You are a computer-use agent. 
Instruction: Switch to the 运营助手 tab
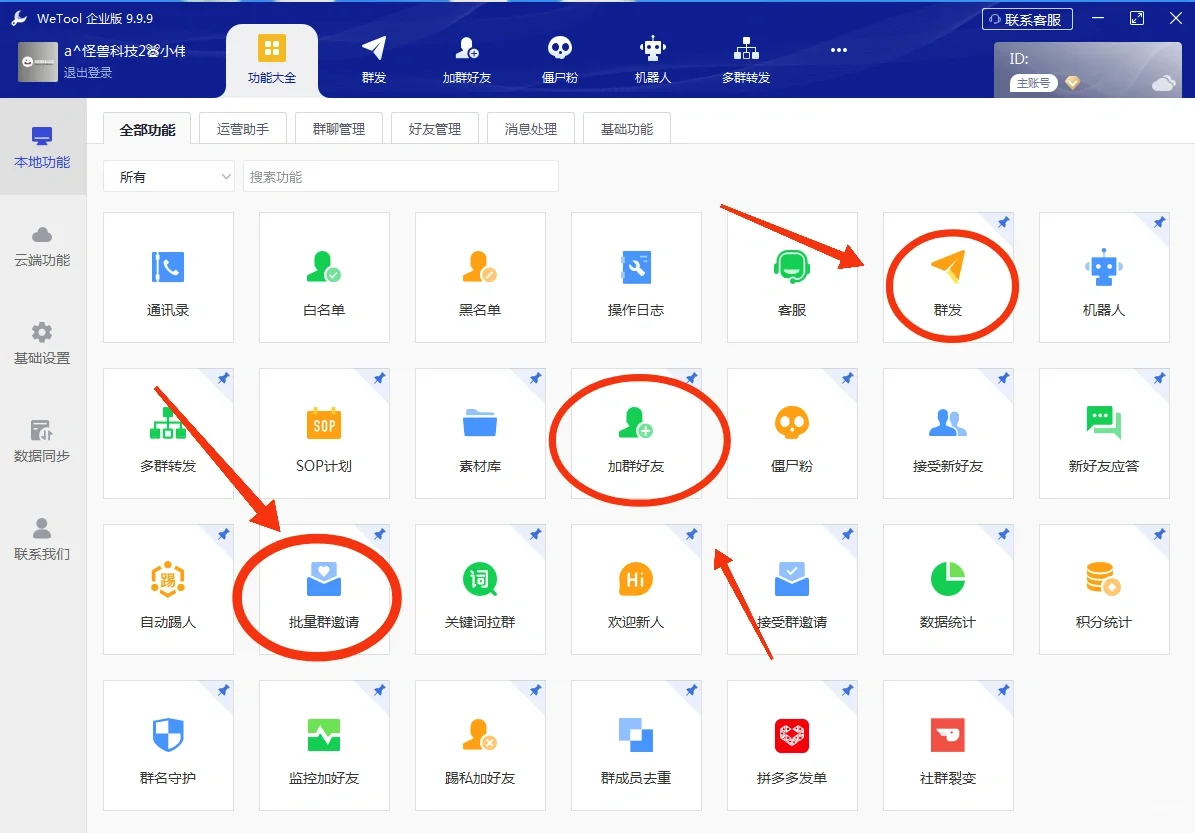[242, 128]
